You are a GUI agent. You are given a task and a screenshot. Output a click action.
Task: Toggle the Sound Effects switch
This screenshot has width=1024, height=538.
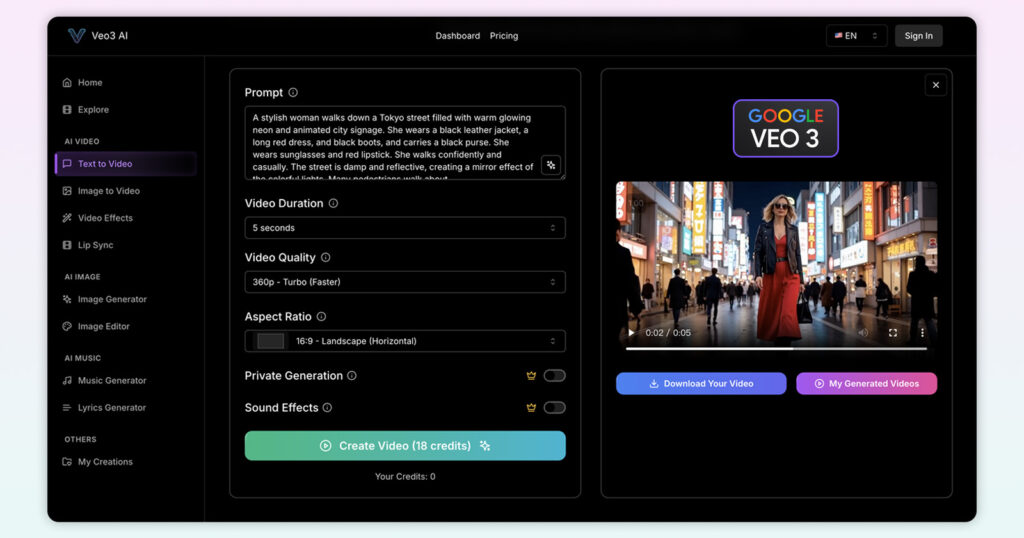[x=554, y=407]
